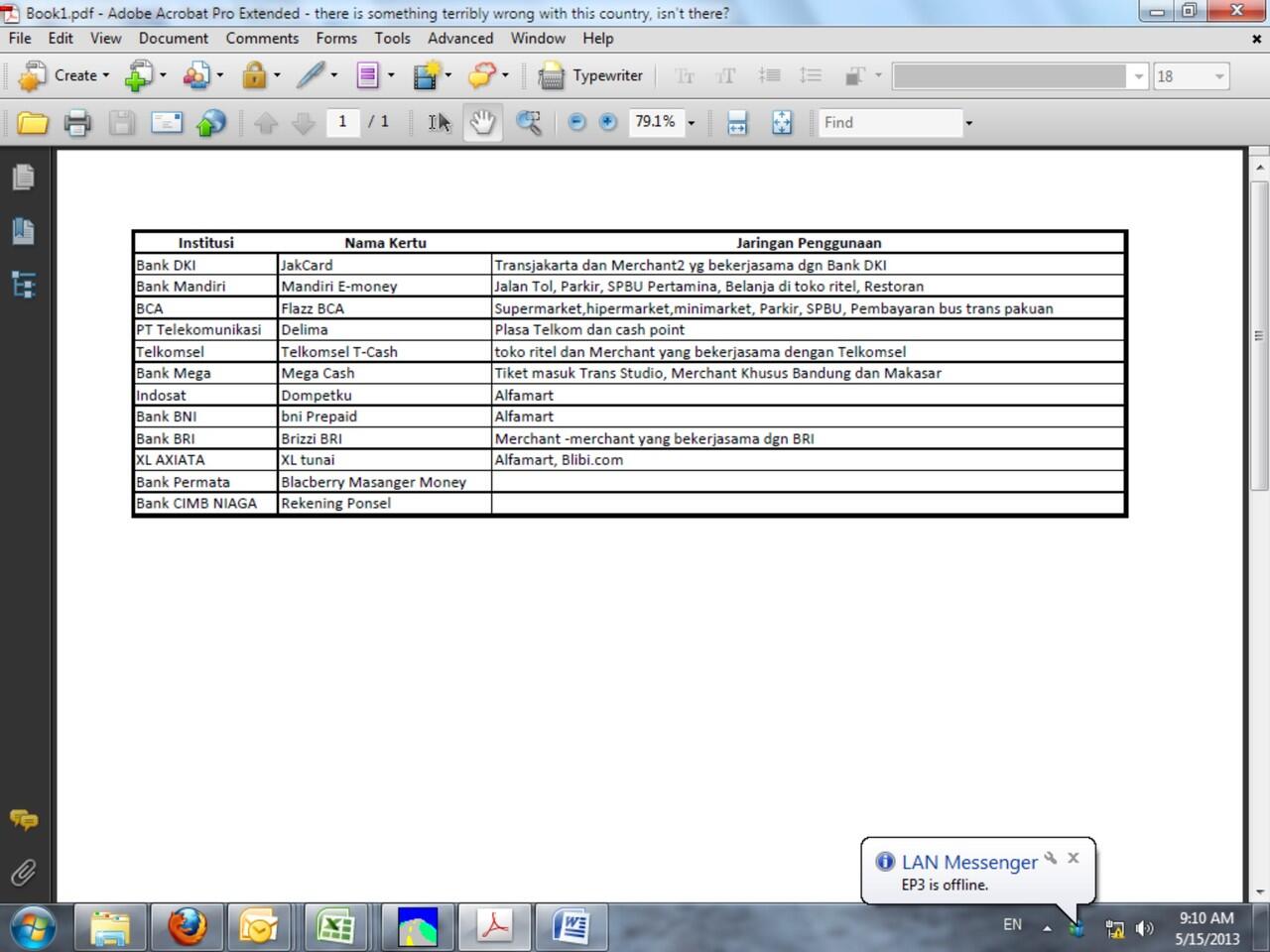Viewport: 1270px width, 952px height.
Task: Click the Save floppy disk icon
Action: 121,123
